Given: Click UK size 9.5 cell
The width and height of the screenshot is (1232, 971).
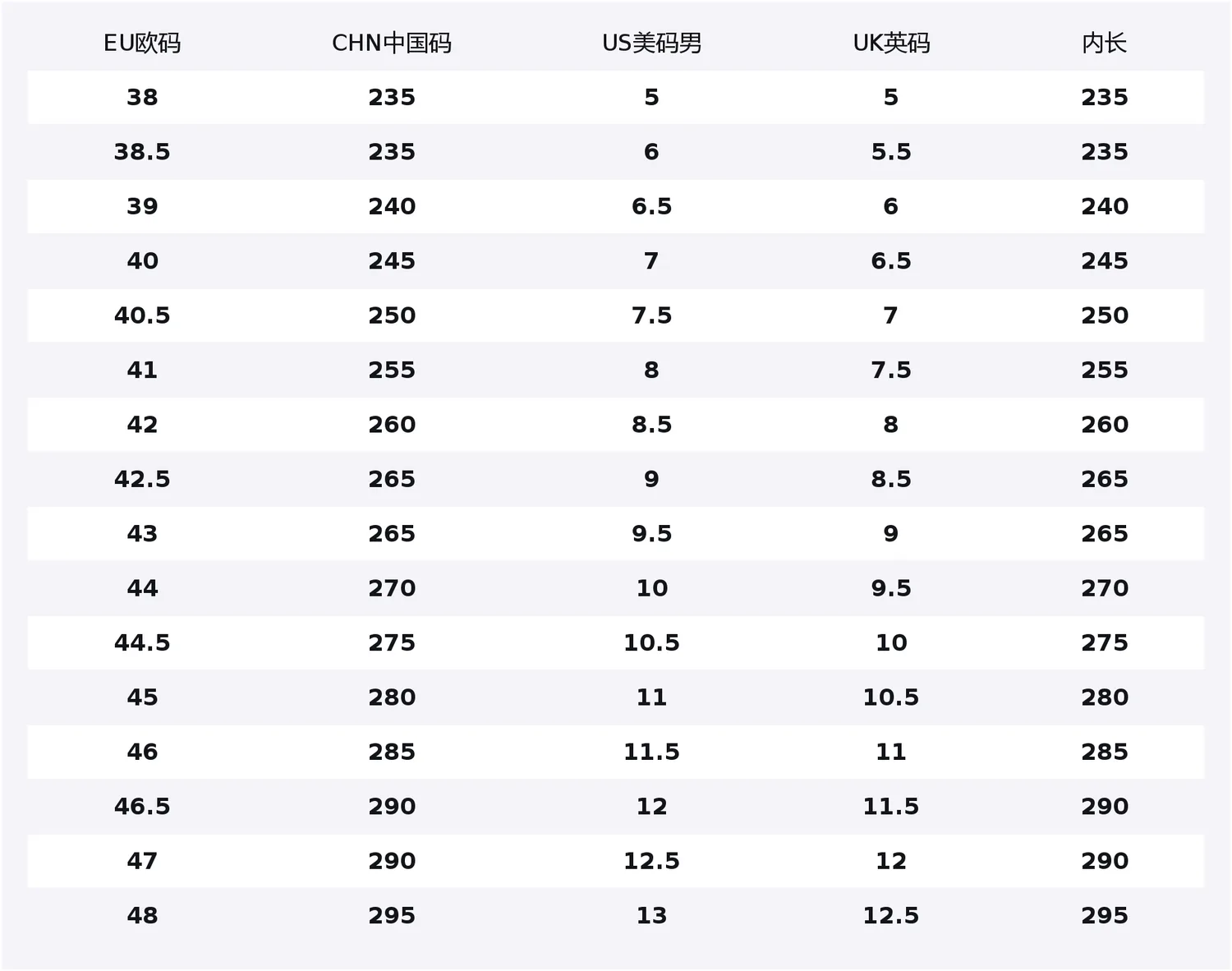Looking at the screenshot, I should pyautogui.click(x=891, y=588).
